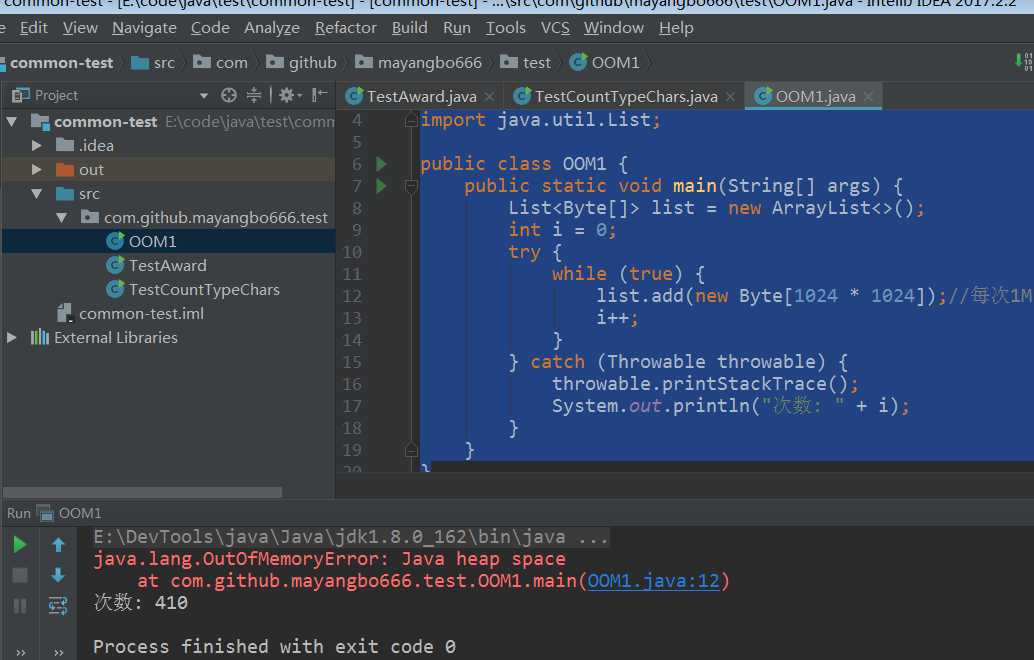Select OOM1 run configuration tab
The height and width of the screenshot is (660, 1034).
69,513
